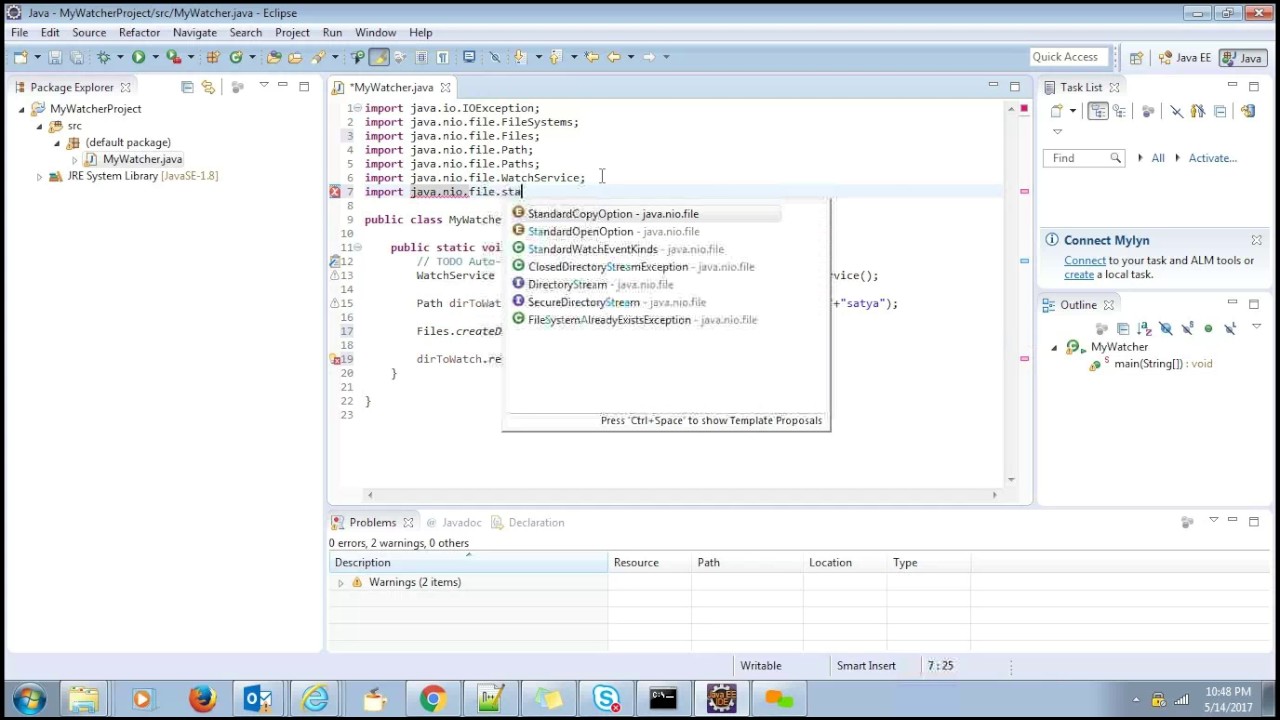Click the create link for local task
Viewport: 1280px width, 720px height.
coord(1079,275)
